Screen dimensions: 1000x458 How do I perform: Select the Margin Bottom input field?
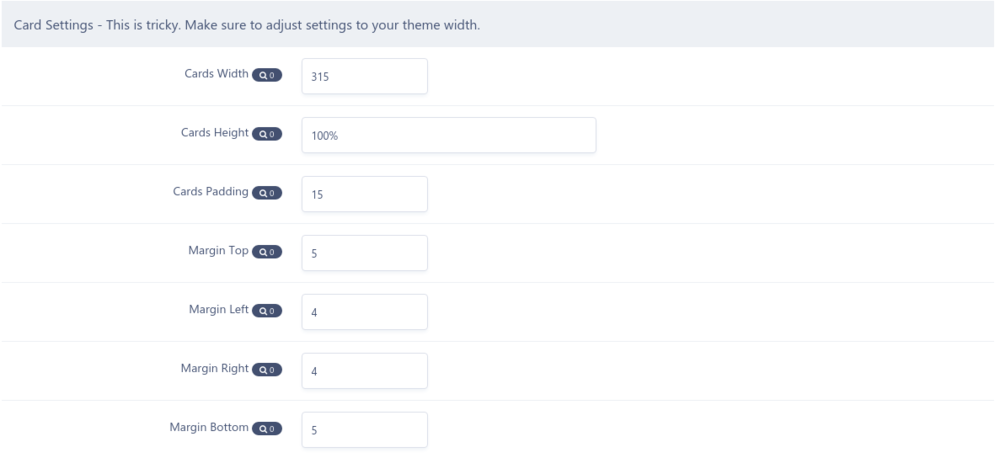(x=364, y=430)
